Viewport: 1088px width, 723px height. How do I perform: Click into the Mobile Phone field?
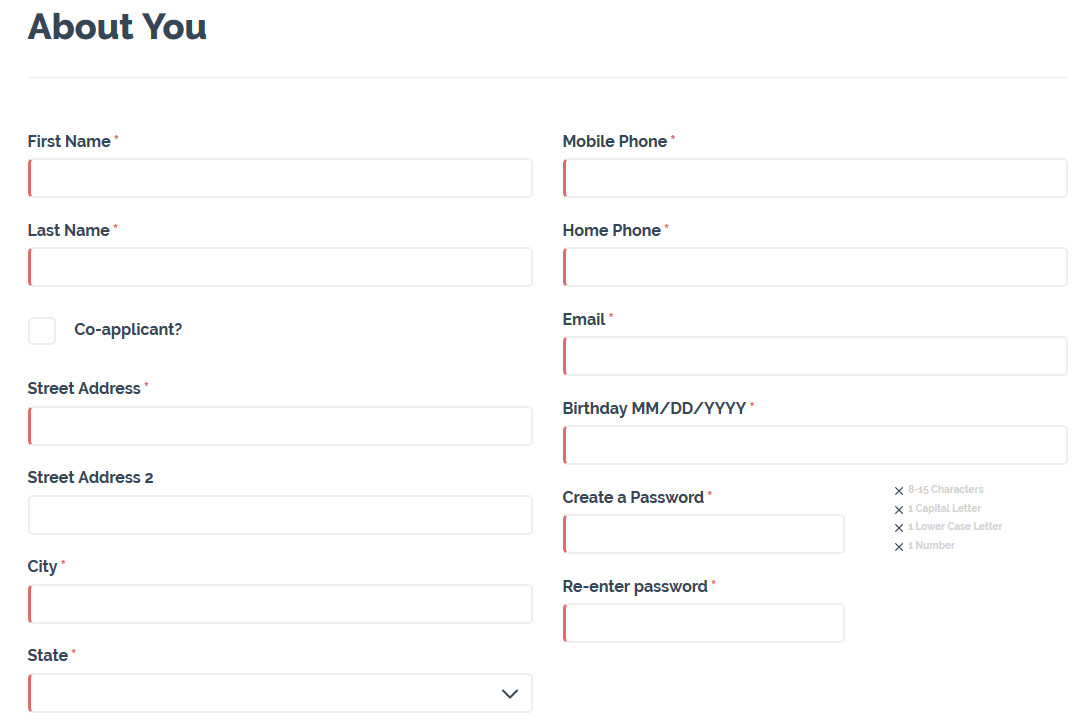[x=815, y=178]
